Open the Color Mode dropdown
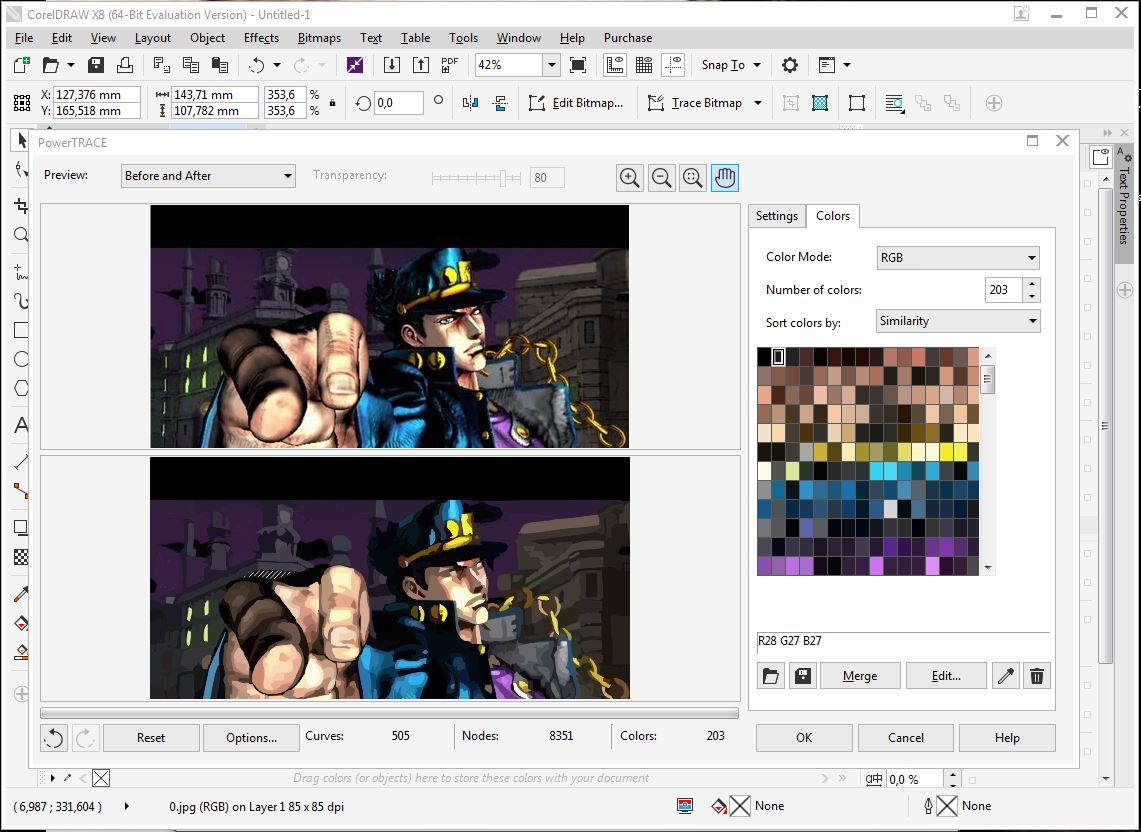This screenshot has height=832, width=1141. point(958,257)
